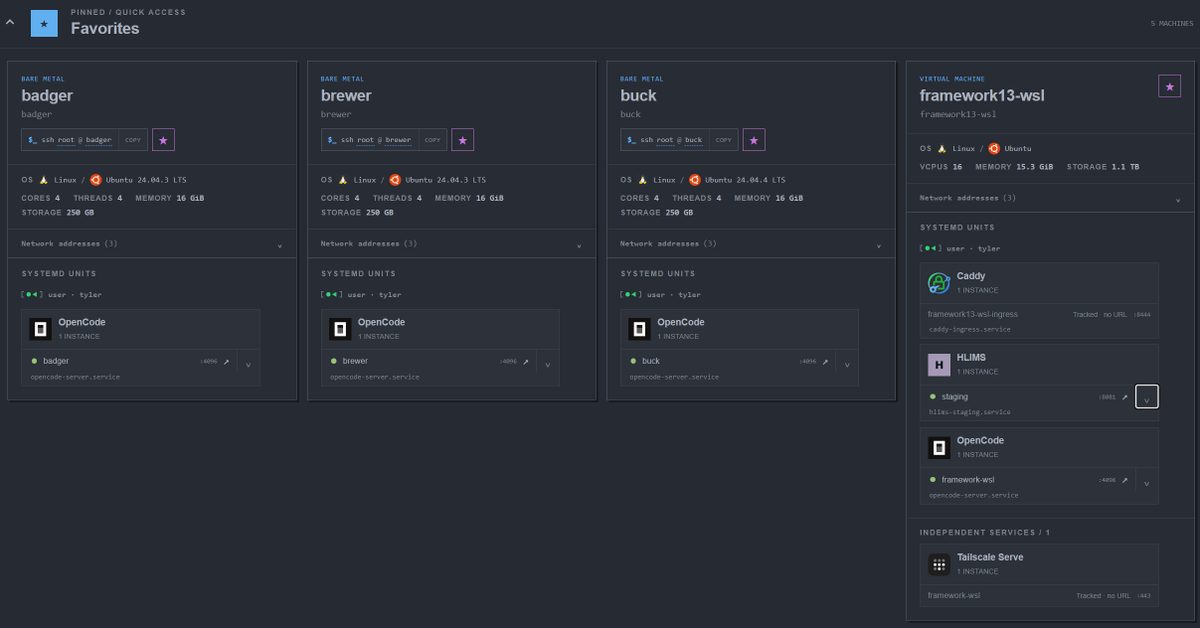
Task: Click the OpenCode app icon on buck card
Action: (x=639, y=328)
